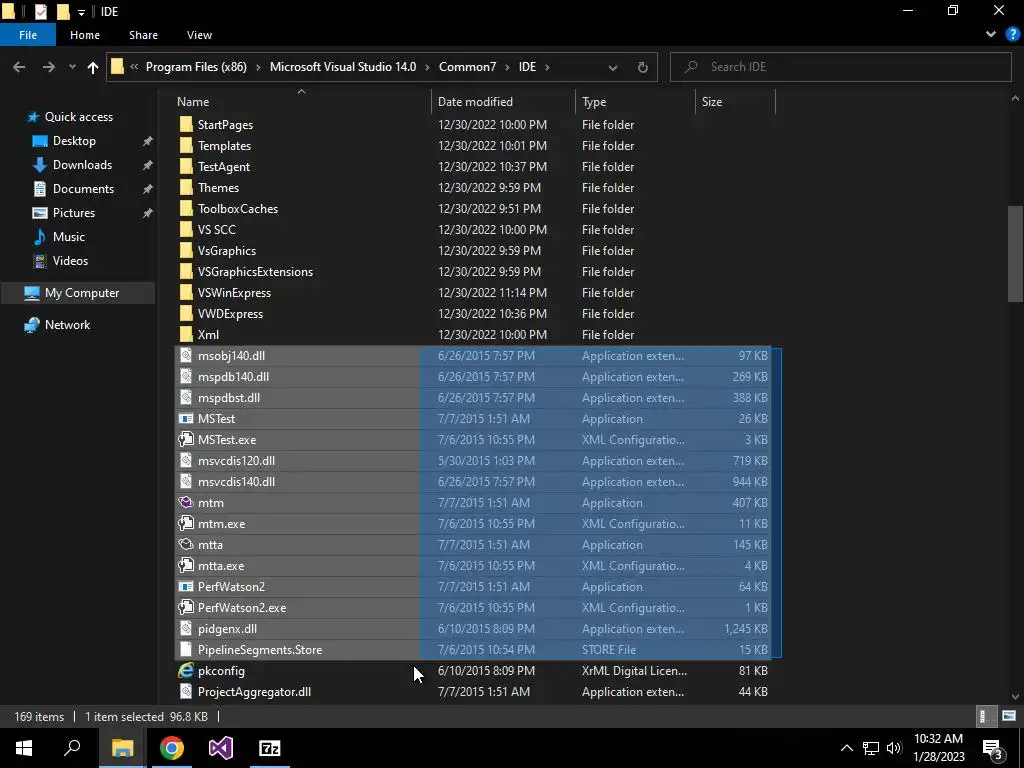This screenshot has height=768, width=1024.
Task: Click the file list vertical scrollbar thumb
Action: tap(1015, 253)
